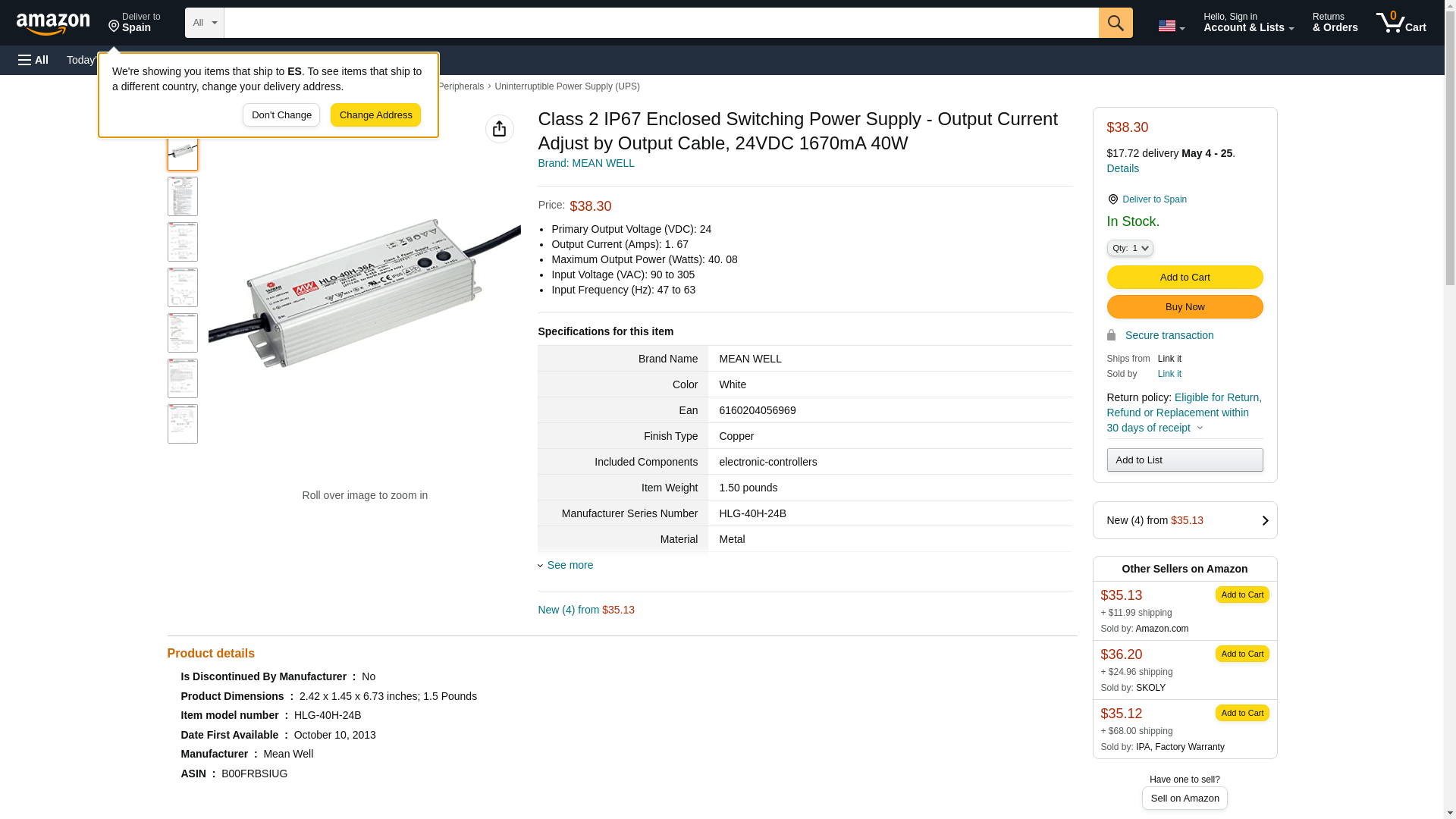
Task: Open new offers chevron arrow
Action: click(1264, 520)
